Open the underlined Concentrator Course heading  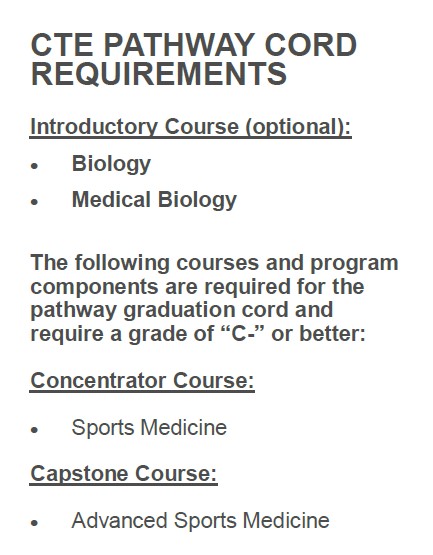(142, 381)
